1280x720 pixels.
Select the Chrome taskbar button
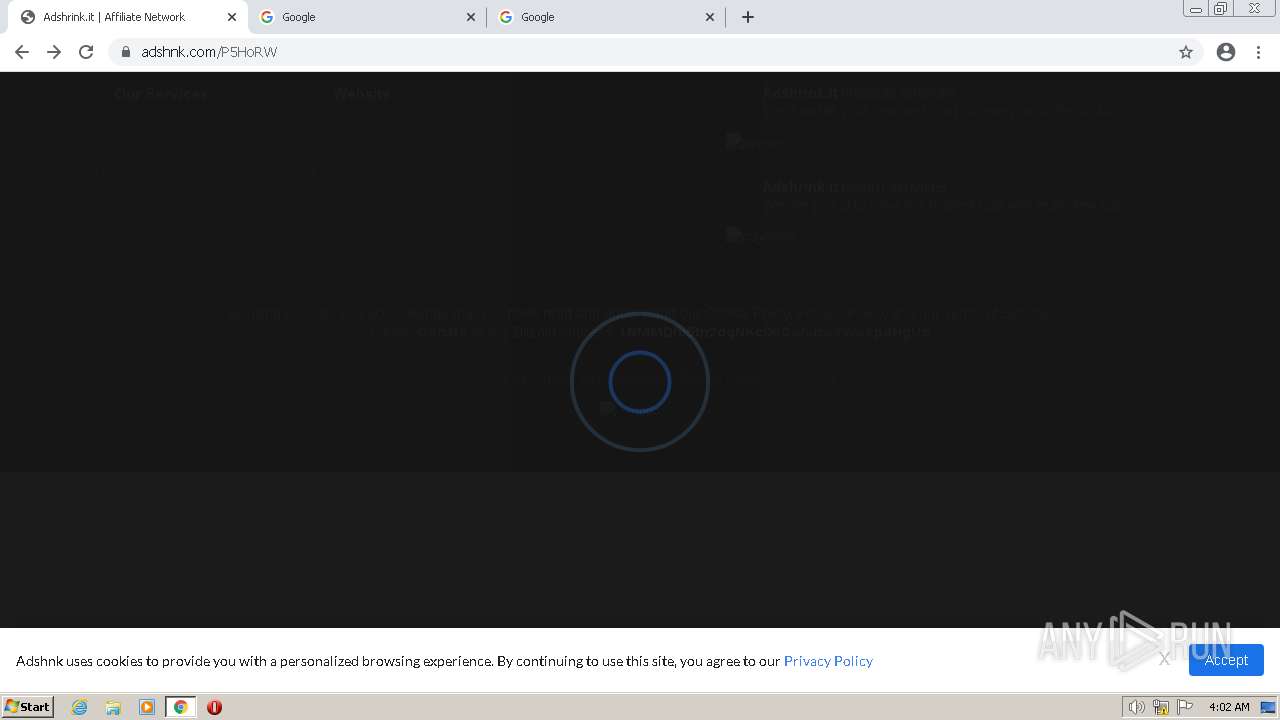(181, 707)
